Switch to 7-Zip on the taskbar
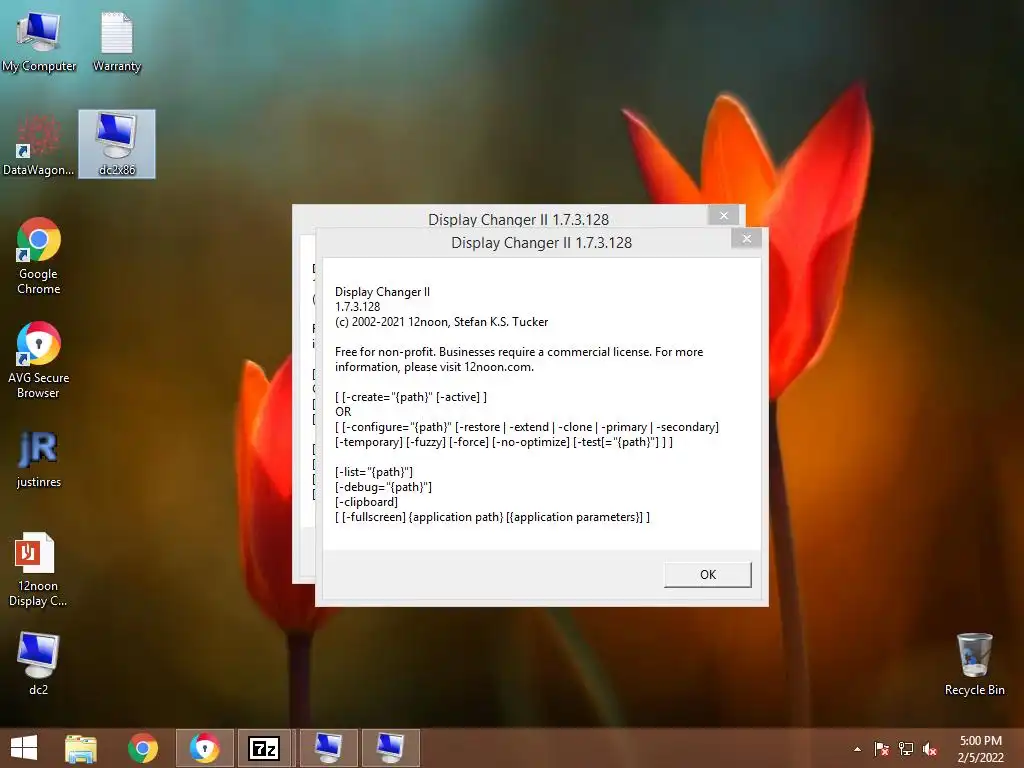1024x768 pixels. (264, 748)
